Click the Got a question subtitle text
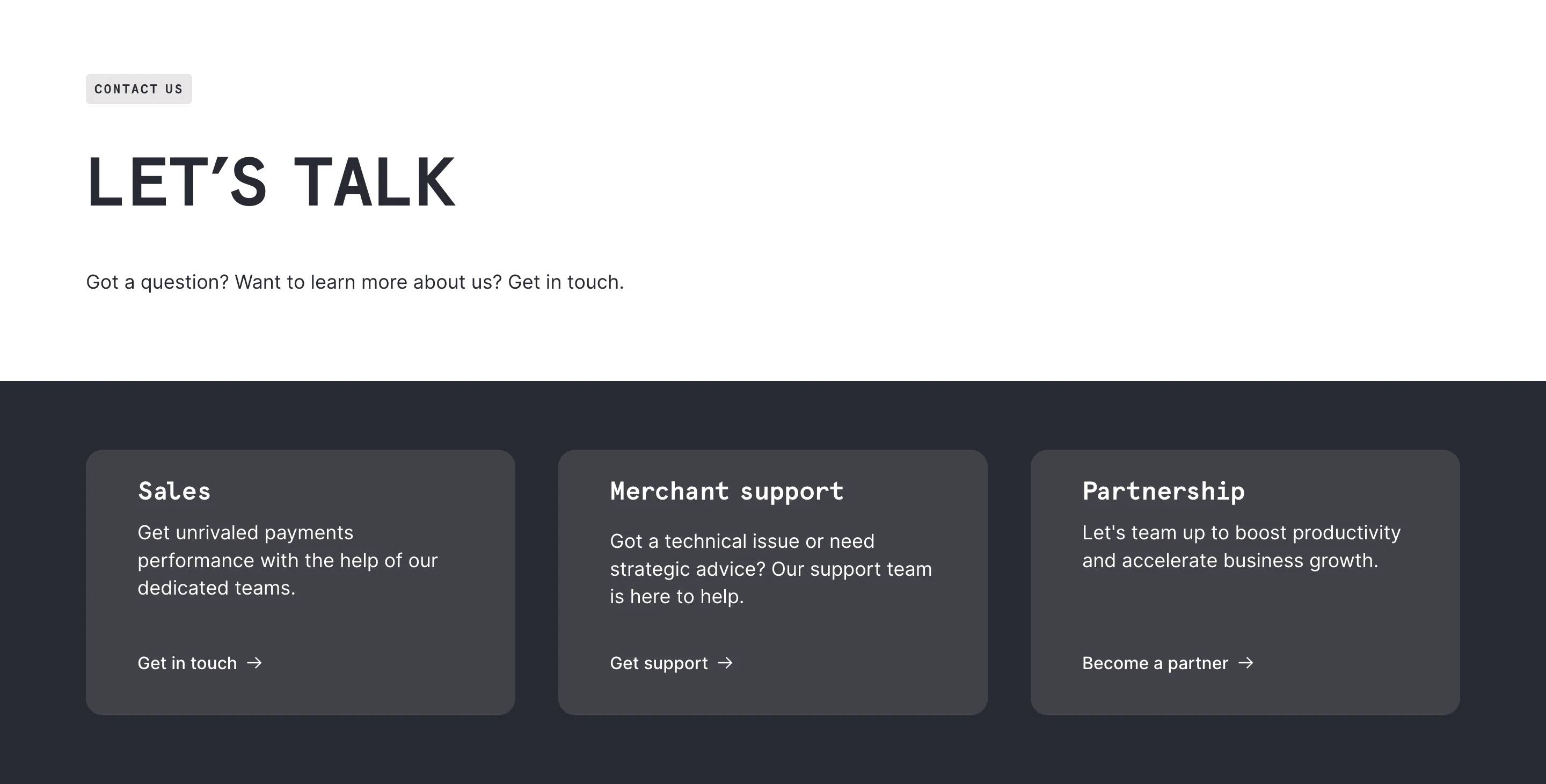 (x=355, y=282)
